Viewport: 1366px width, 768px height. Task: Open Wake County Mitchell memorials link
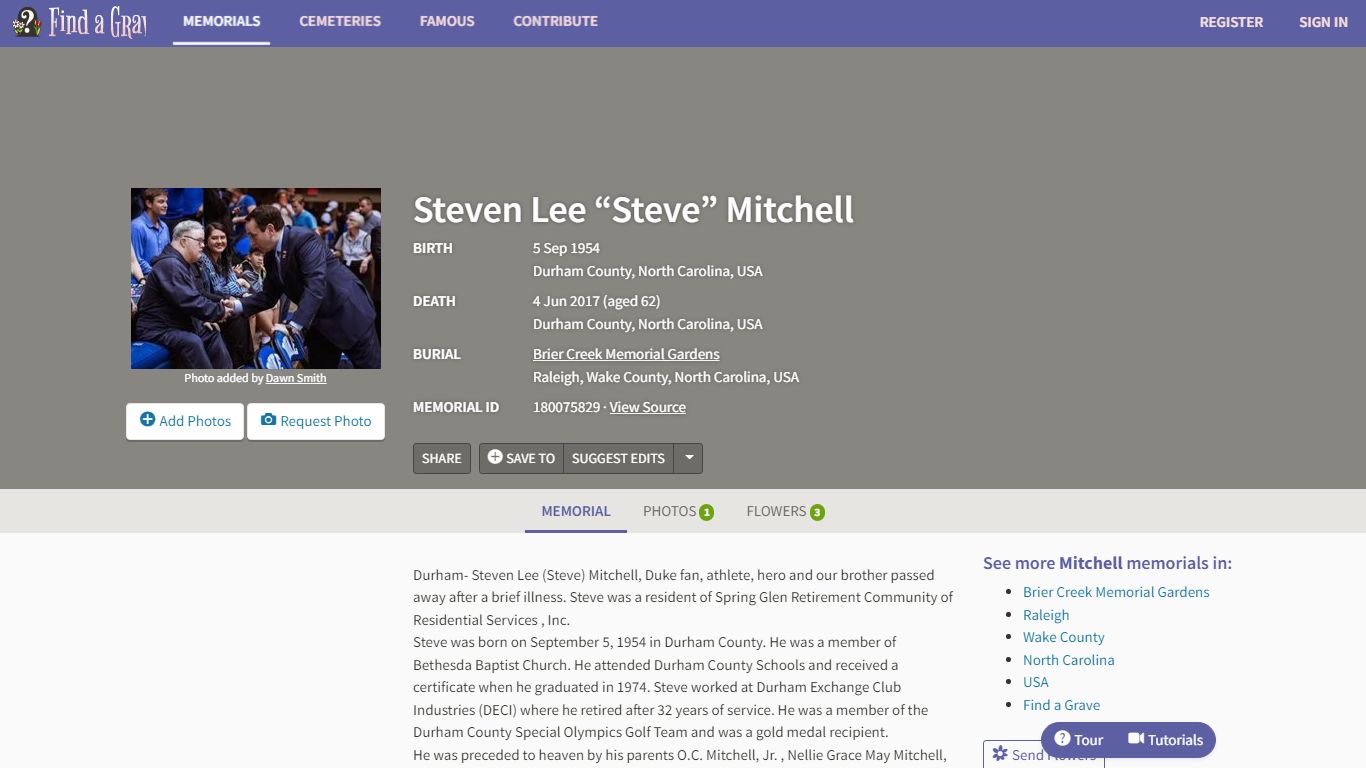click(1064, 637)
